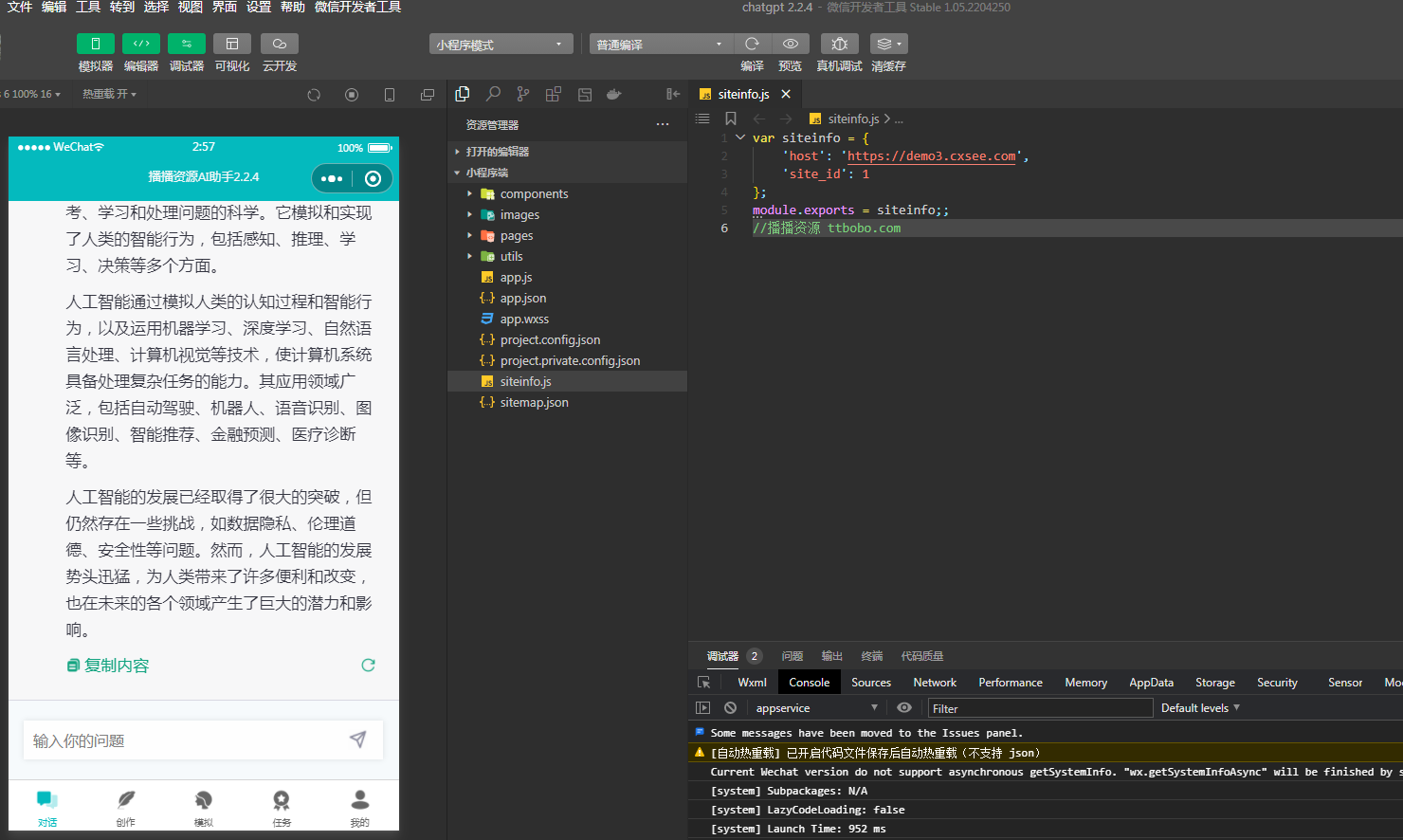Expand the pages folder
The height and width of the screenshot is (840, 1403).
point(567,235)
